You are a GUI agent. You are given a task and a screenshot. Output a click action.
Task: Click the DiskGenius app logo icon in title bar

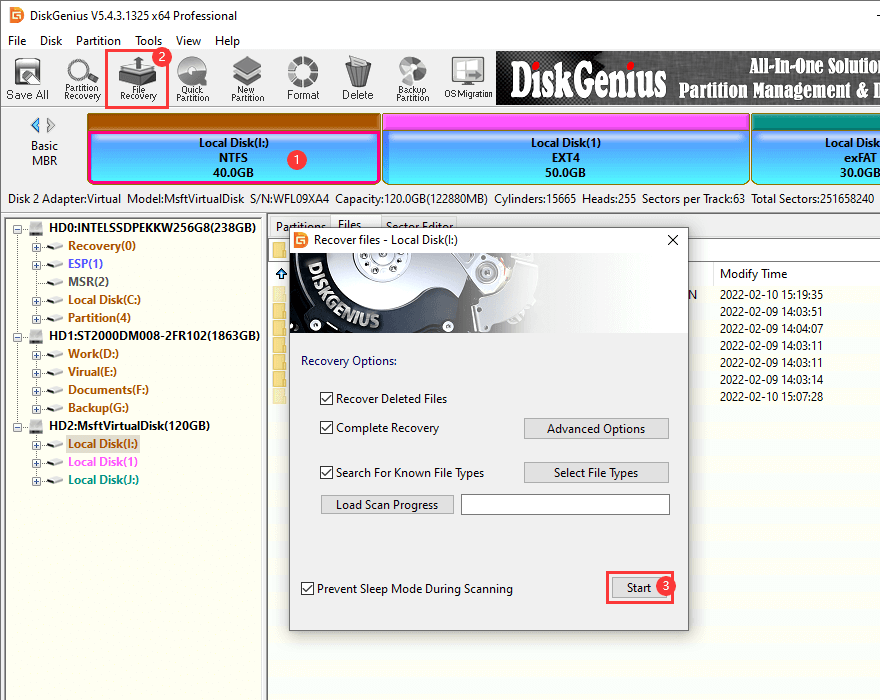point(16,15)
